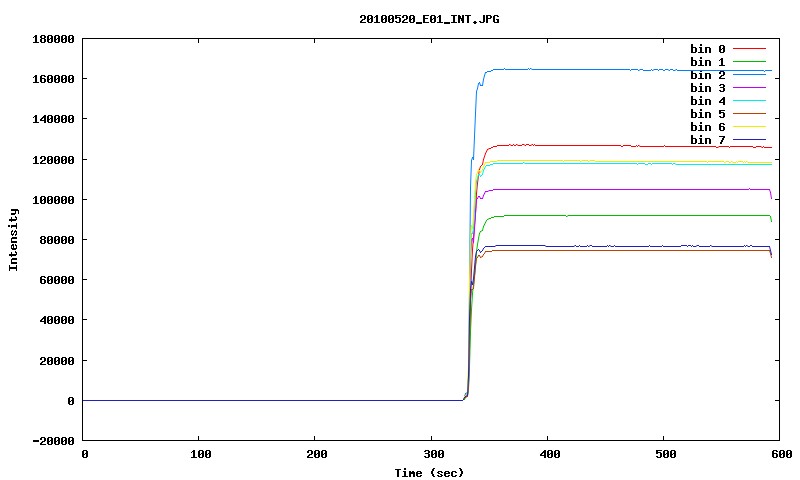Click the 20000 y-axis tick label
The height and width of the screenshot is (480, 800).
pyautogui.click(x=57, y=361)
